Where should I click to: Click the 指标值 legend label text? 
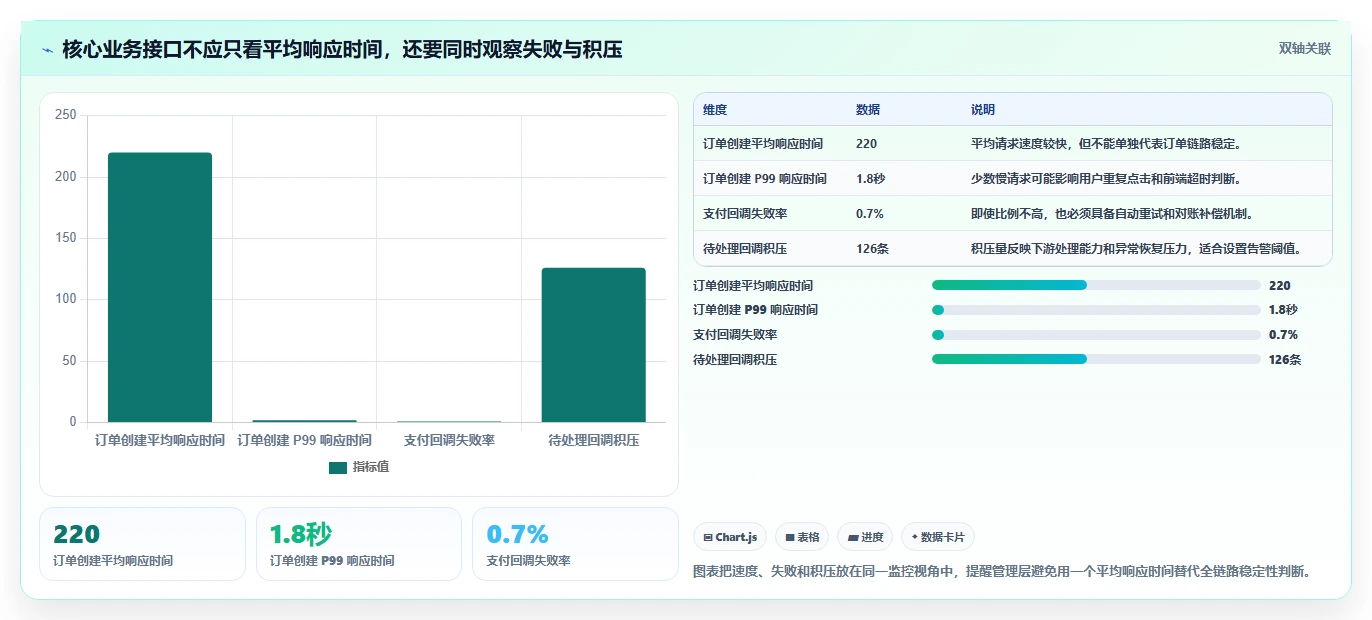click(370, 467)
